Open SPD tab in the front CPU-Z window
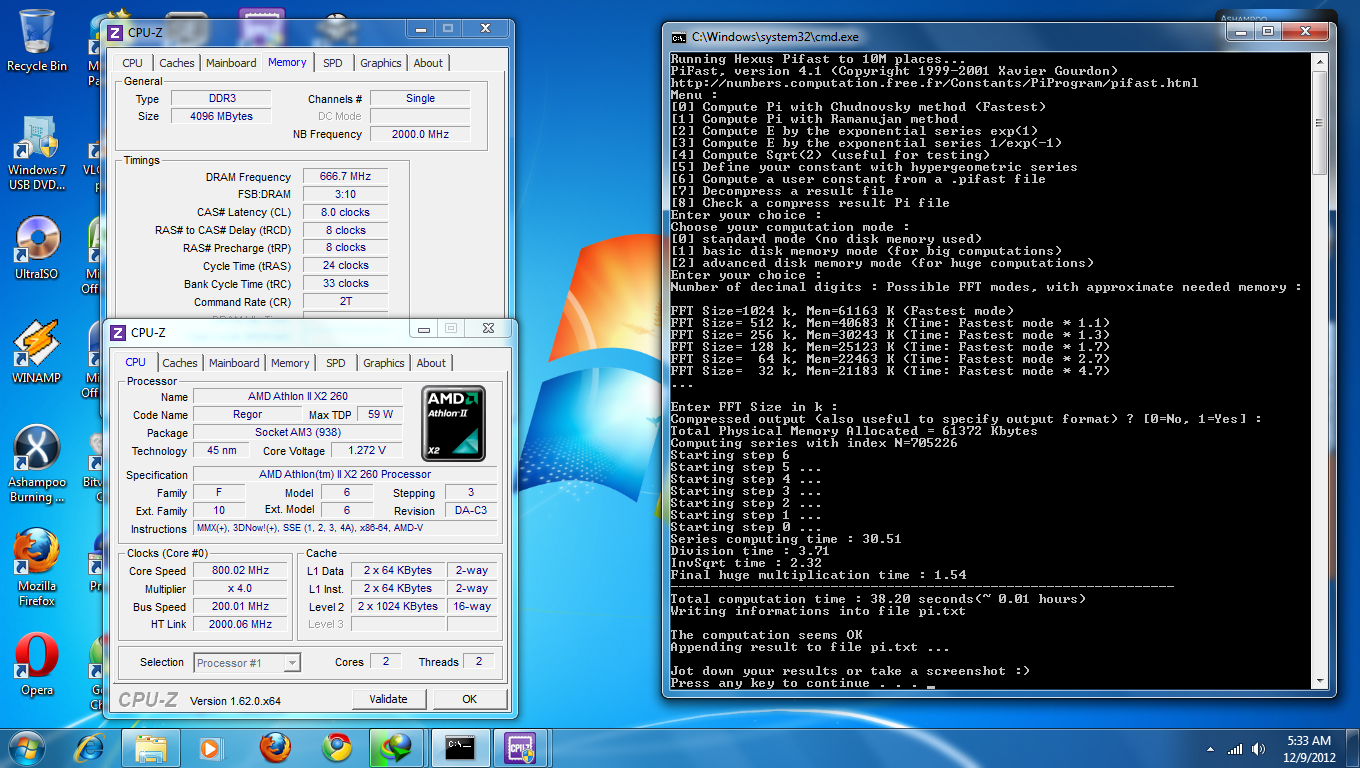 click(x=336, y=363)
